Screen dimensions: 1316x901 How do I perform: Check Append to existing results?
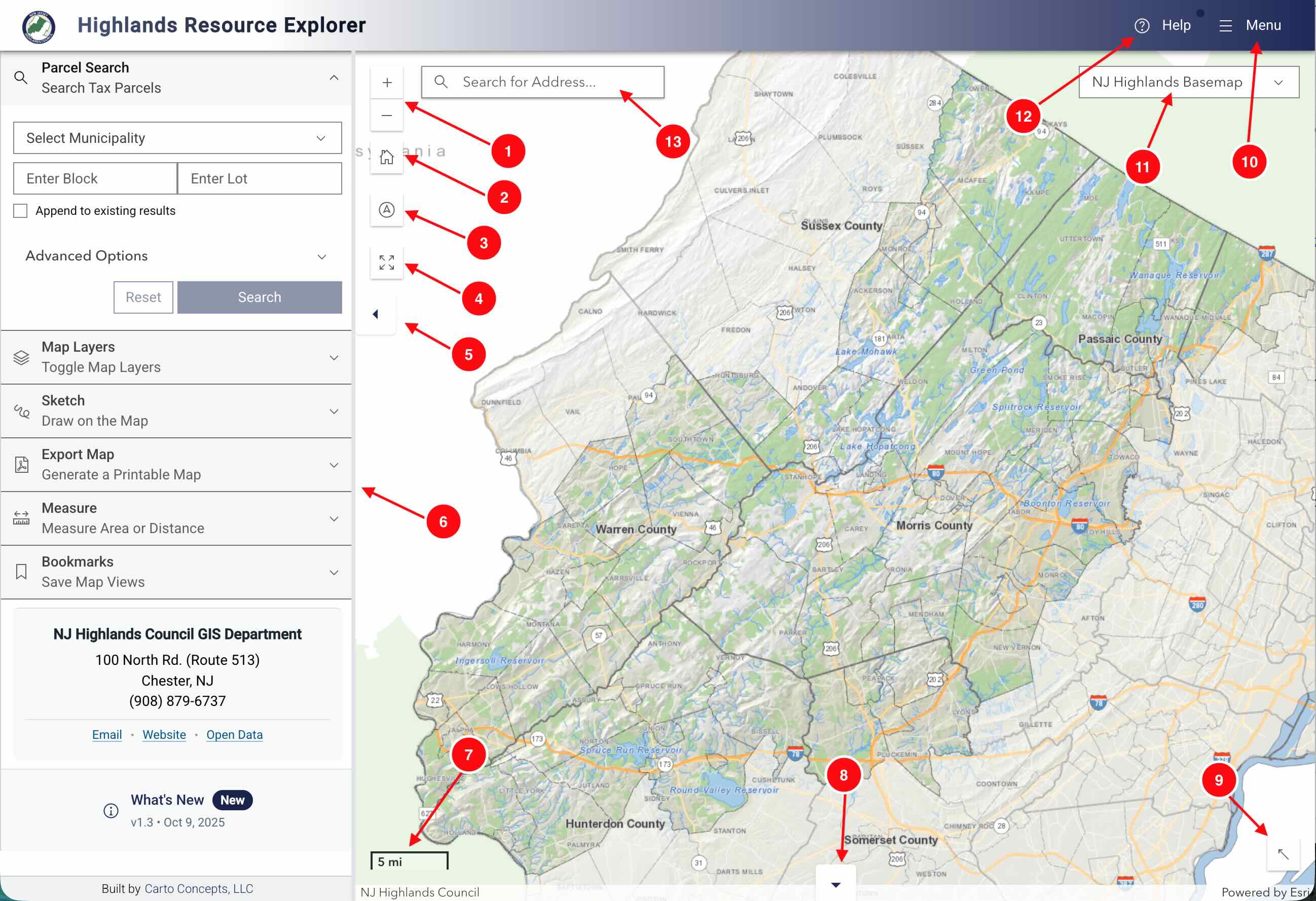pyautogui.click(x=20, y=211)
